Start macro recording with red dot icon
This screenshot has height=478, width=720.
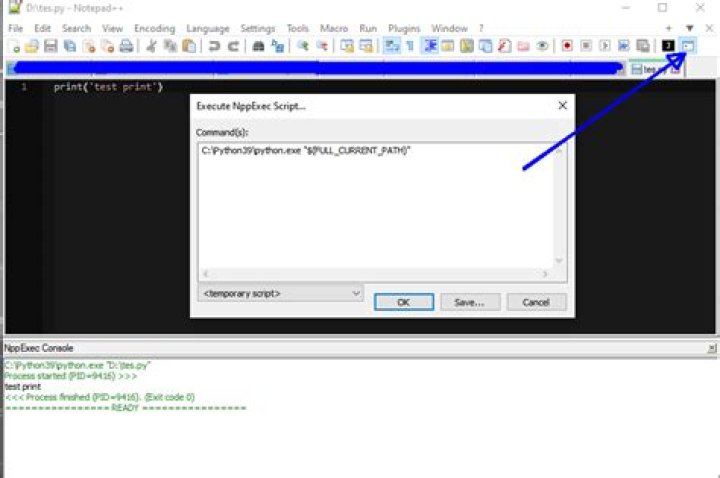point(567,46)
